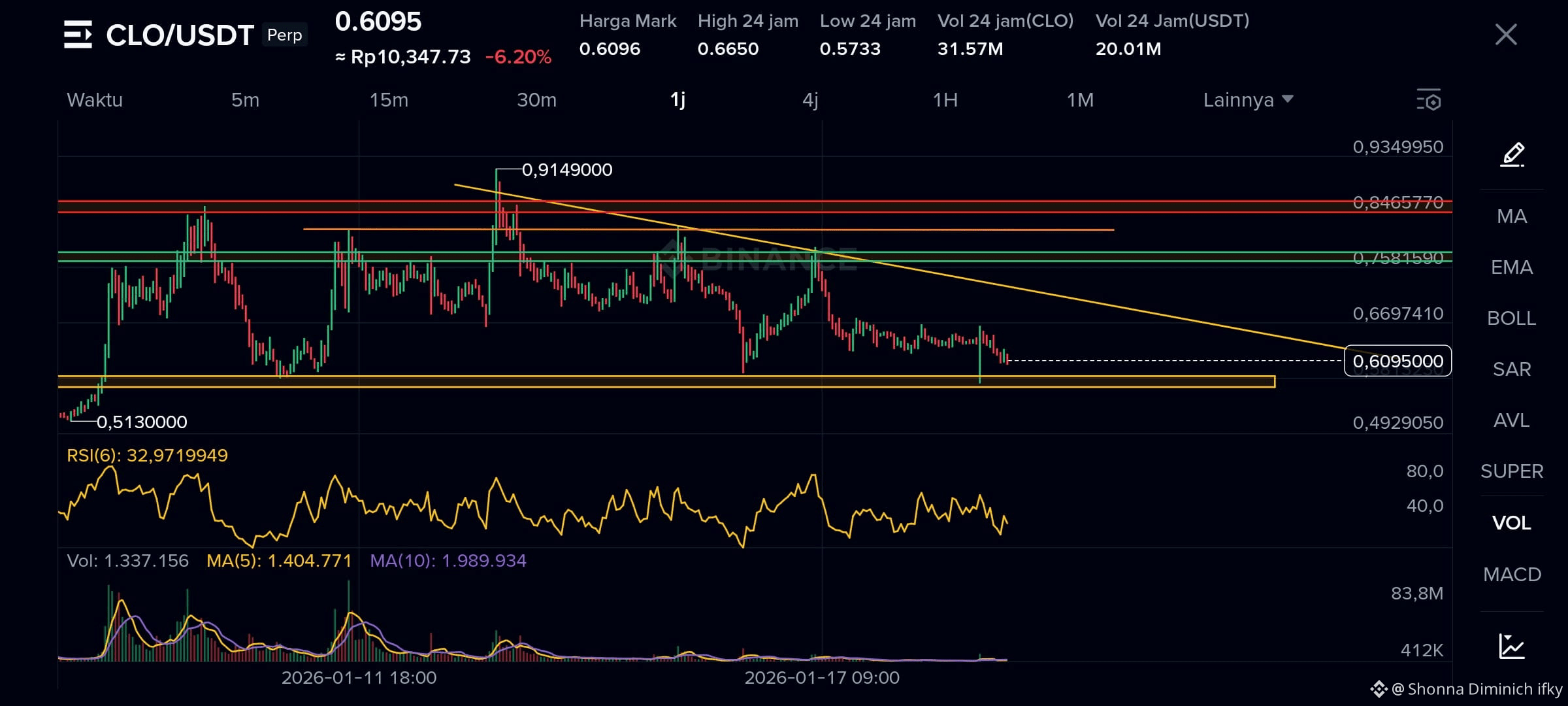Close the chart with the X icon
The width and height of the screenshot is (1568, 706).
point(1506,34)
